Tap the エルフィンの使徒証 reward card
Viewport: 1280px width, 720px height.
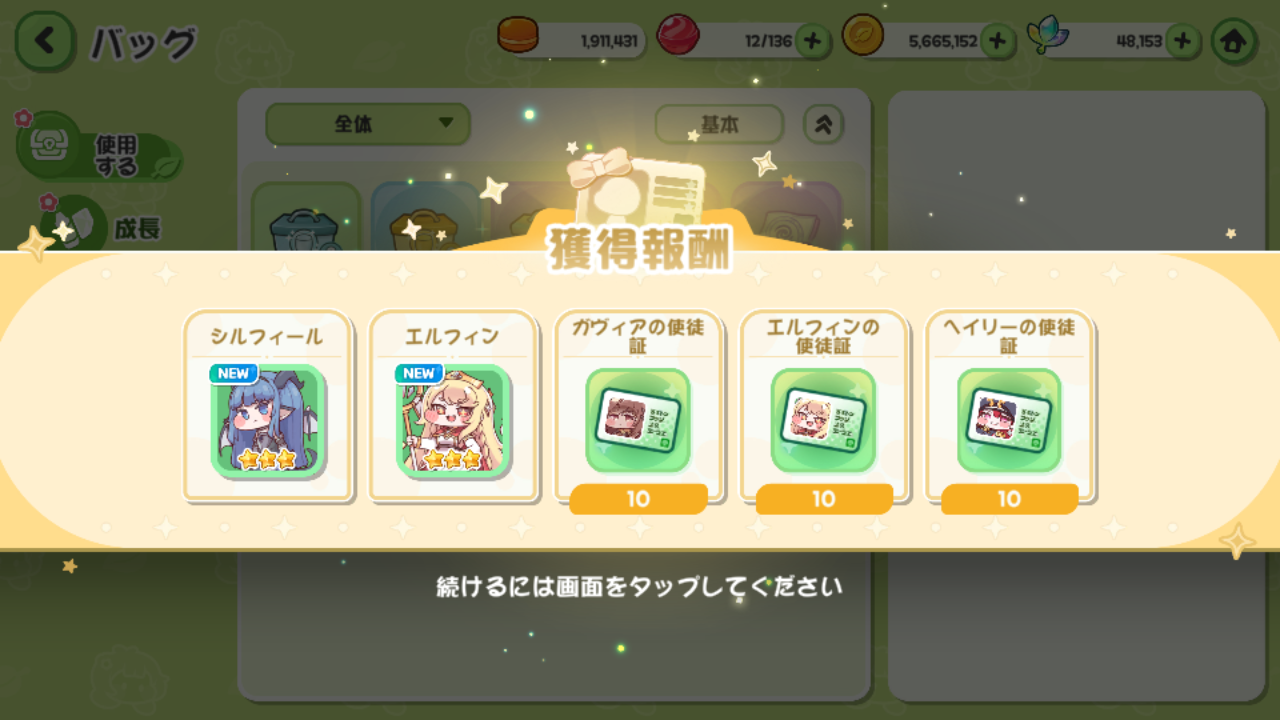coord(824,410)
